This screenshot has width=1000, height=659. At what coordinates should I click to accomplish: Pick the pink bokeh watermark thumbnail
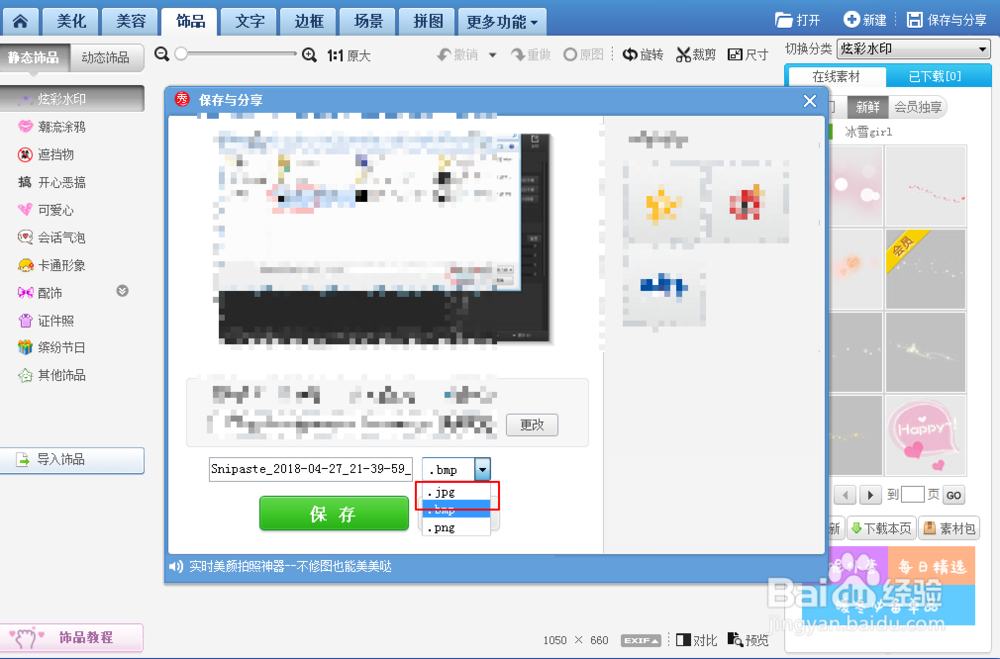point(857,186)
